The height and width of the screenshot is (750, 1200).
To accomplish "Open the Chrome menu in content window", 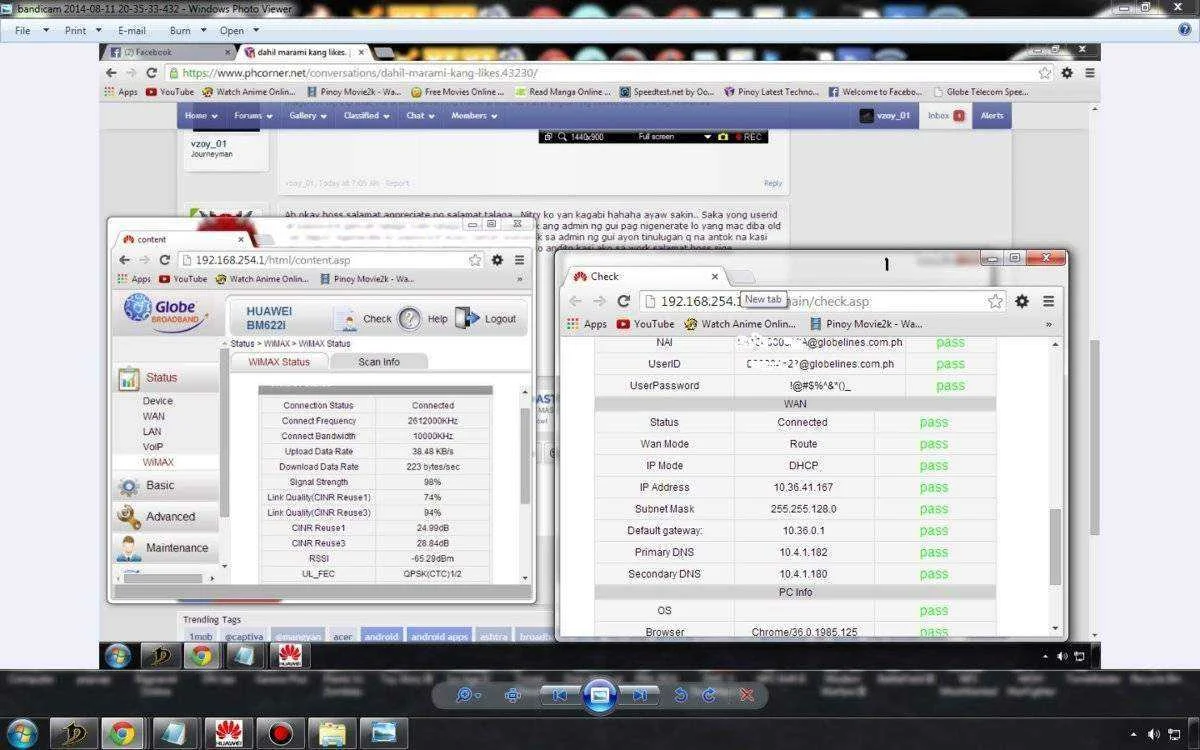I will click(x=519, y=260).
